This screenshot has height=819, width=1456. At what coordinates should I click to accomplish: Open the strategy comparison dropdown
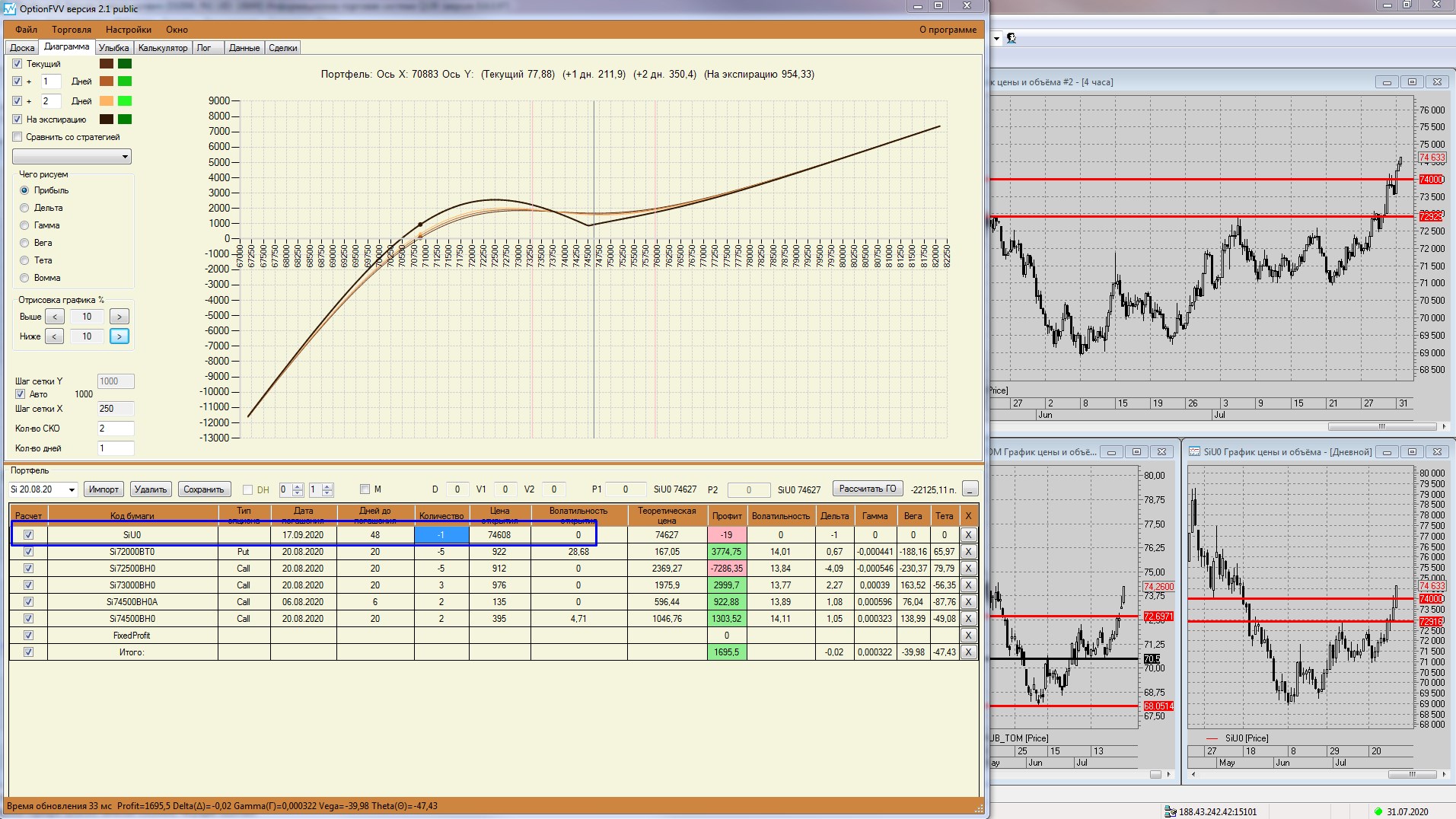tap(72, 157)
